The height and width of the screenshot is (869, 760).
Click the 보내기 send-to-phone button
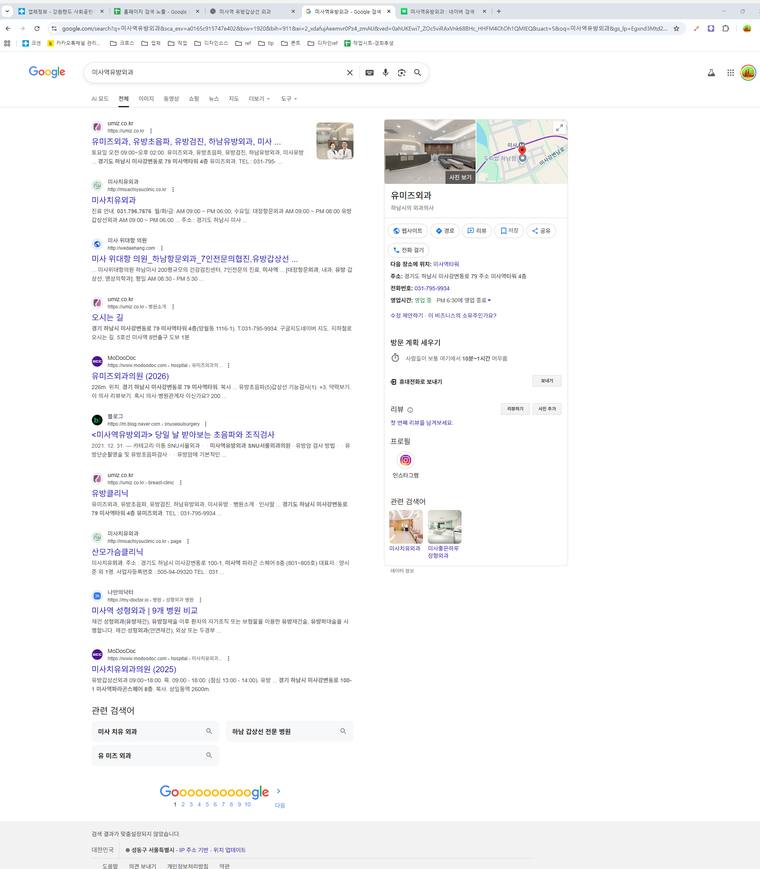tap(547, 381)
